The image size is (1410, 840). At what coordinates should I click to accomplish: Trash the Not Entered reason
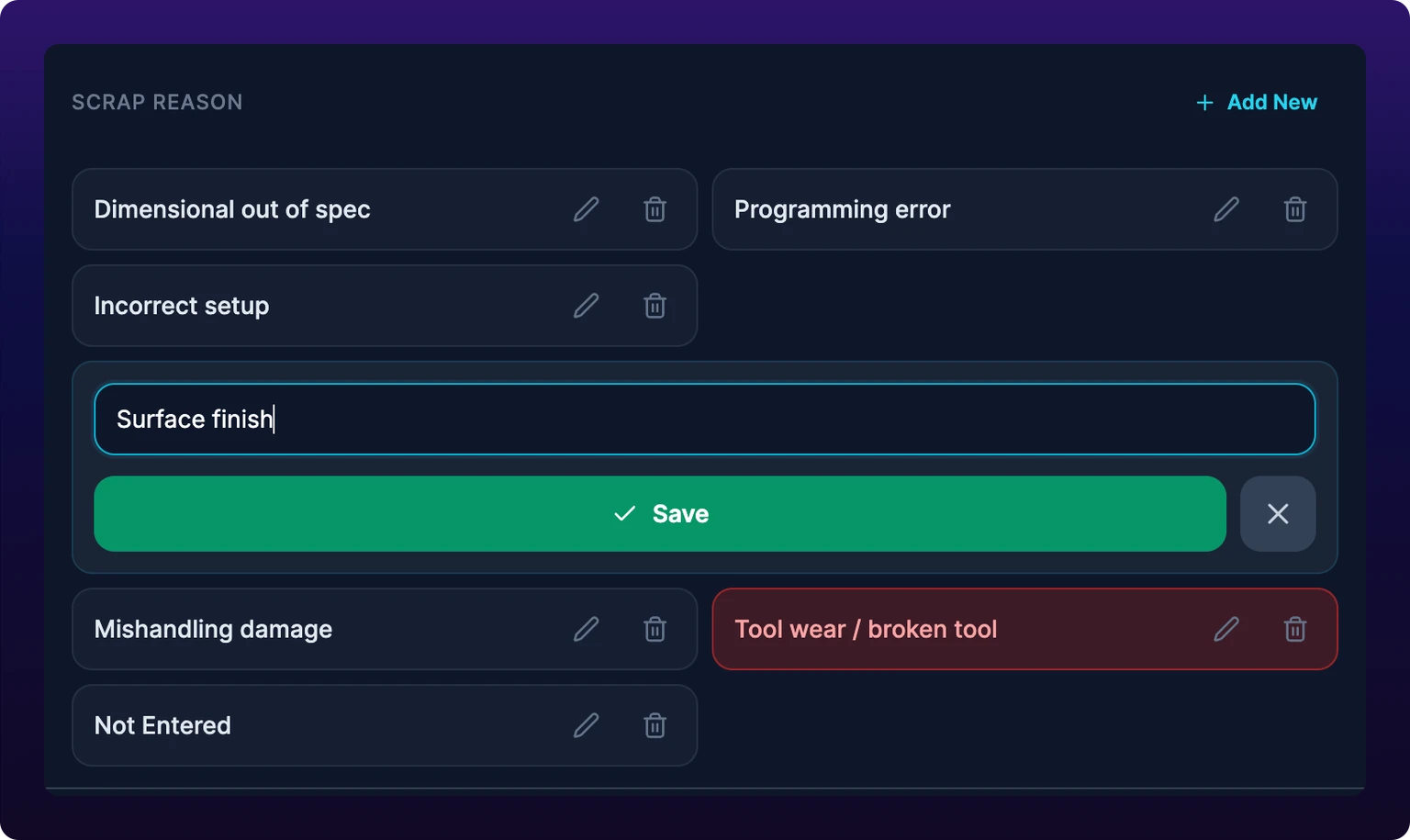[655, 725]
